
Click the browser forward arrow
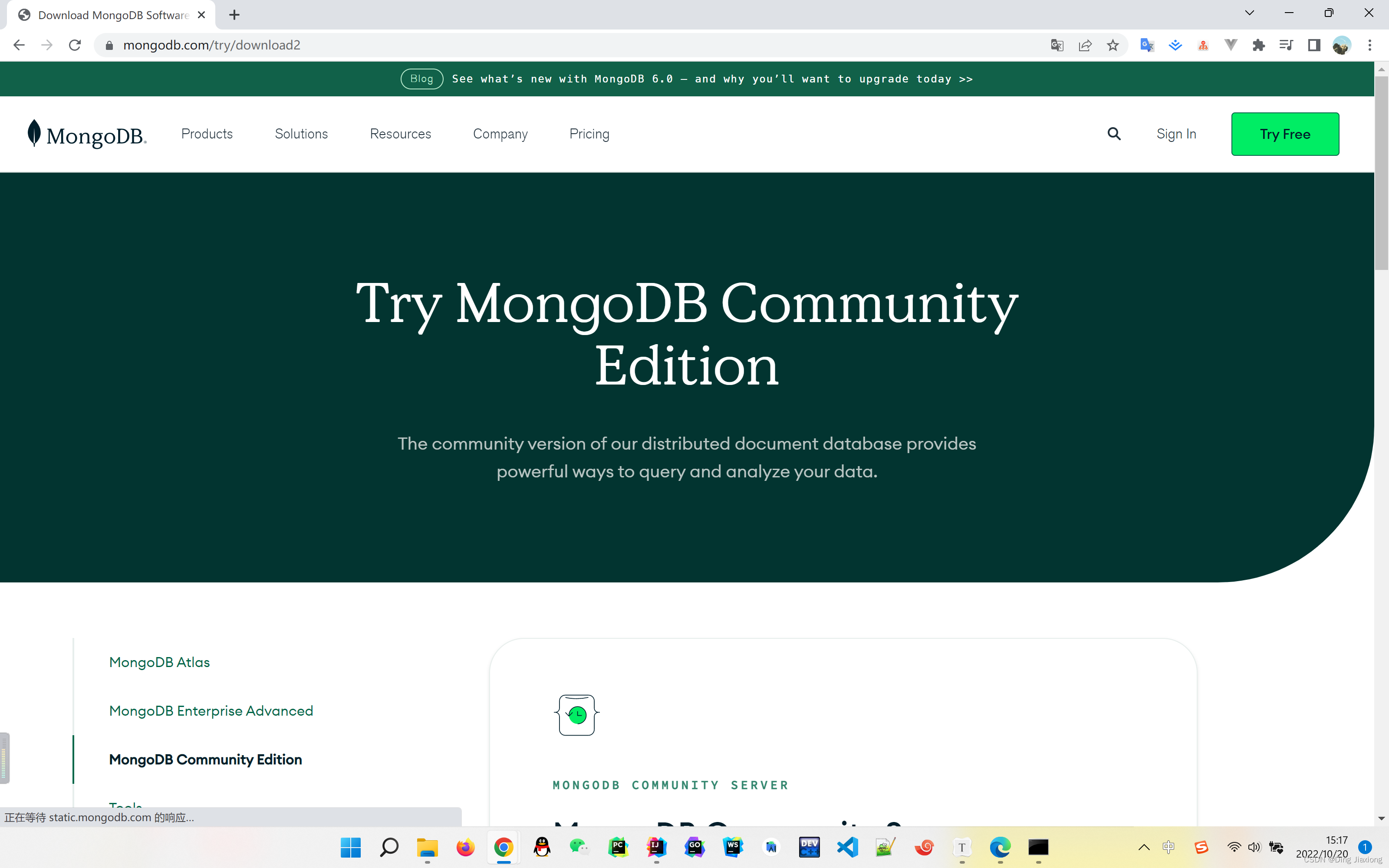[x=47, y=45]
